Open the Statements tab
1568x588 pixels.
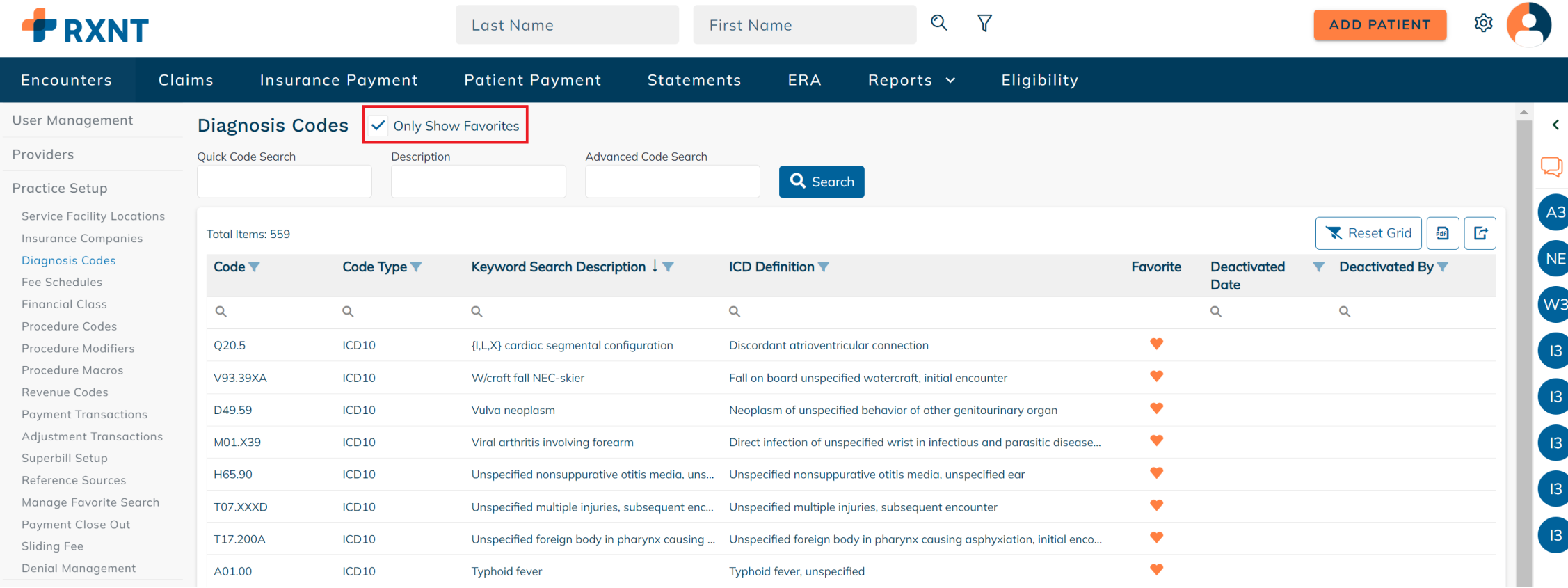click(694, 80)
